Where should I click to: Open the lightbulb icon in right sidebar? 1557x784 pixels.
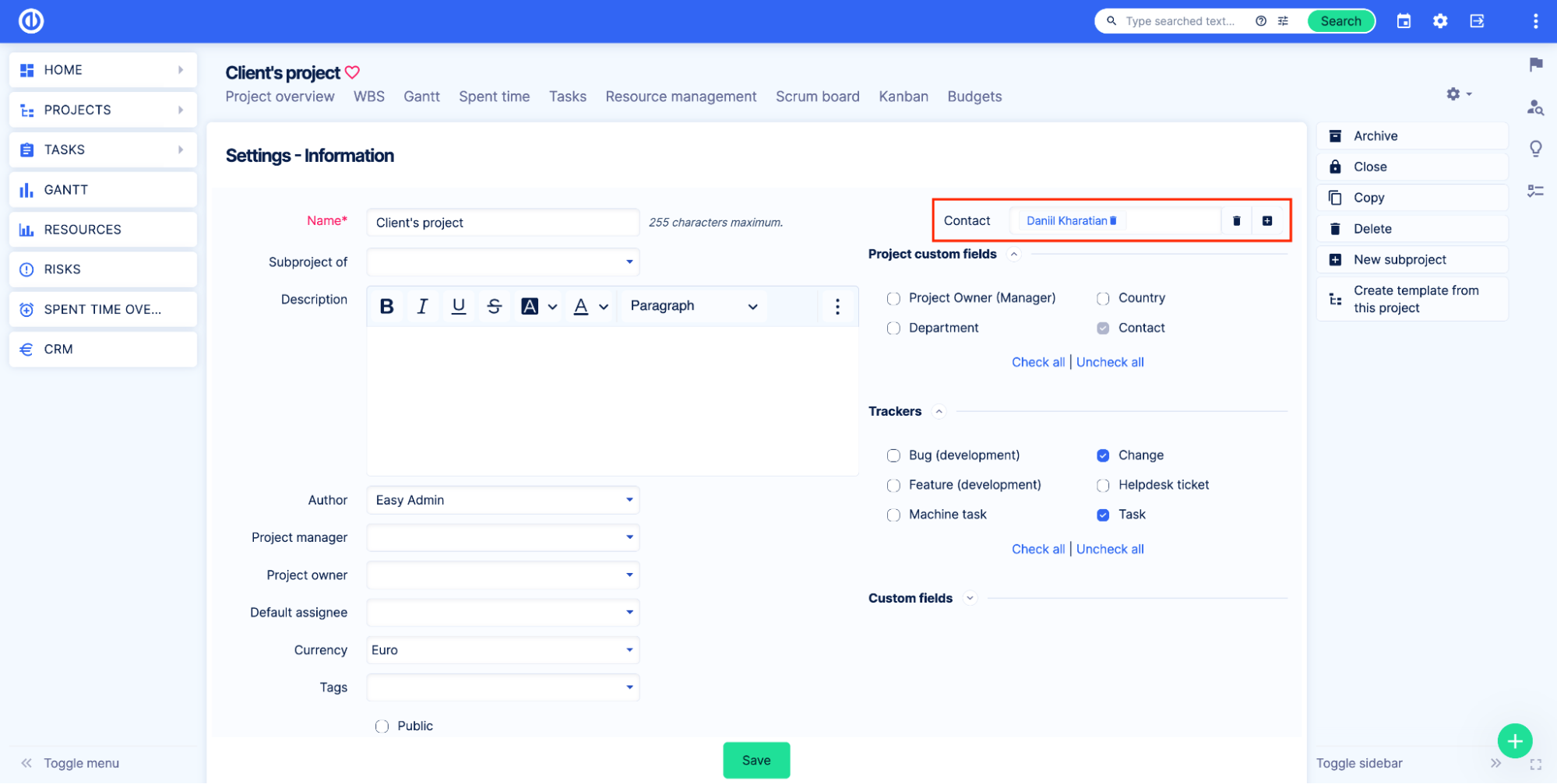coord(1535,148)
